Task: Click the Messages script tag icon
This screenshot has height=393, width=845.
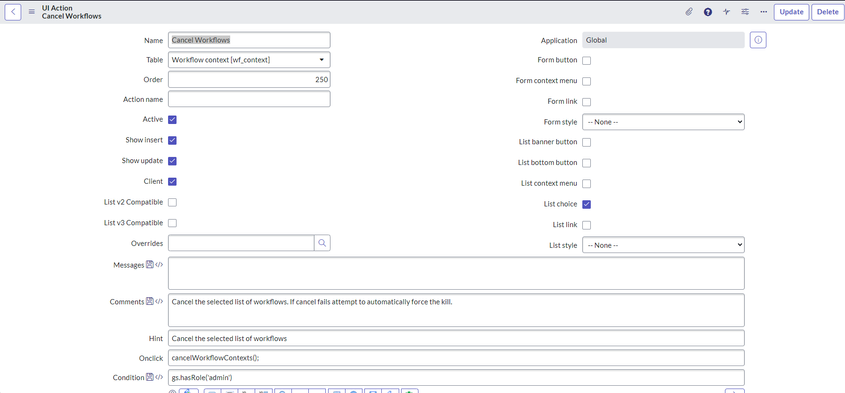Action: pos(159,265)
